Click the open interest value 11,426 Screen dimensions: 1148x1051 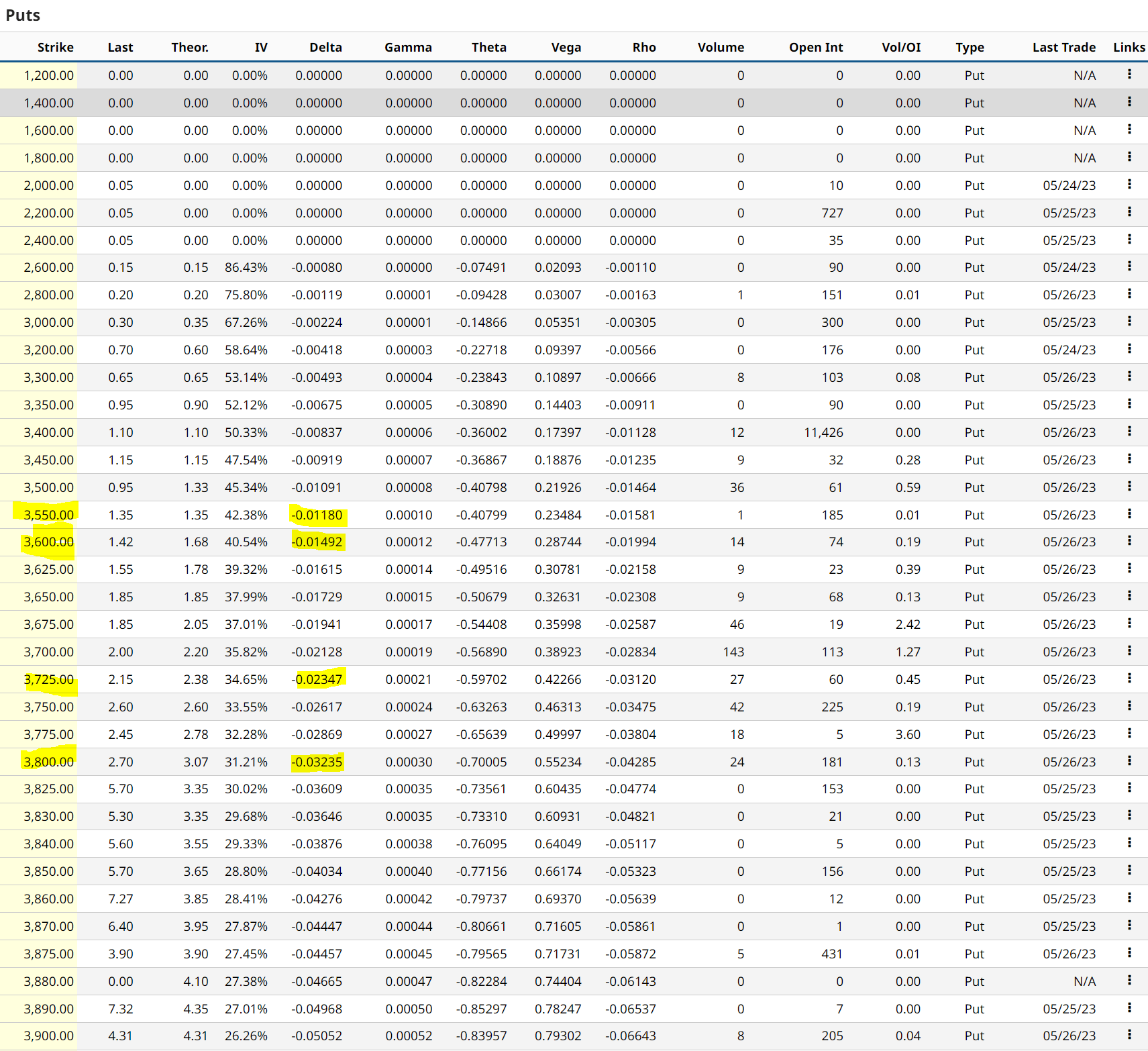[x=823, y=432]
